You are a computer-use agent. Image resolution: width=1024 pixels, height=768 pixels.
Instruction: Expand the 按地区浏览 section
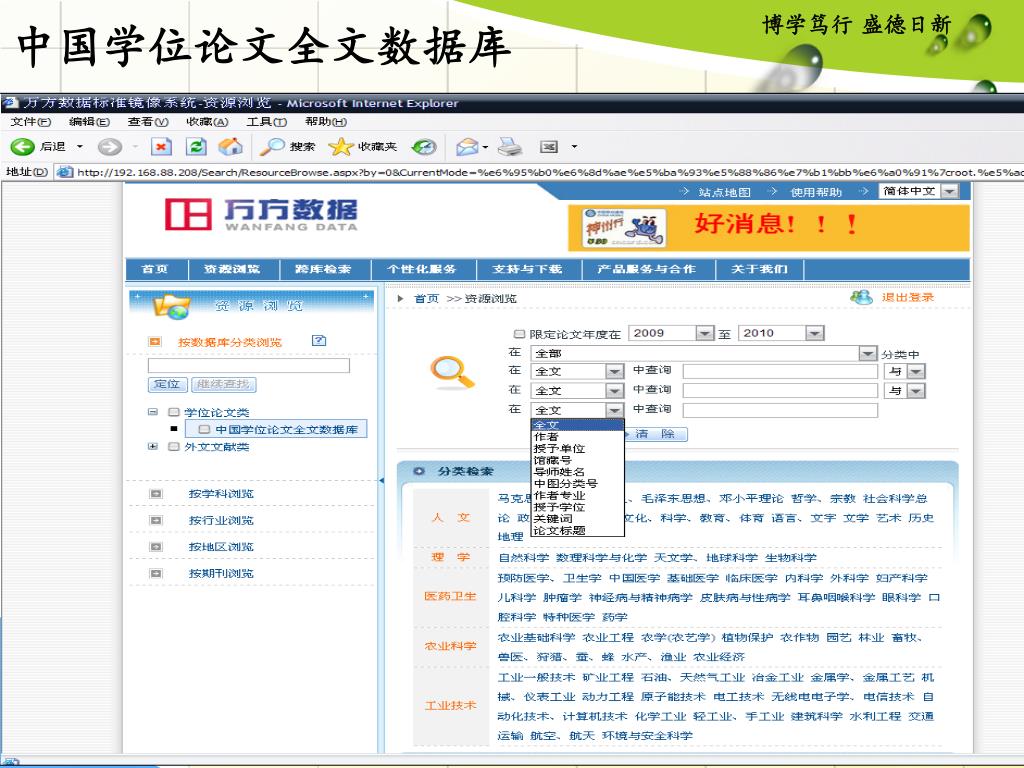tap(156, 547)
